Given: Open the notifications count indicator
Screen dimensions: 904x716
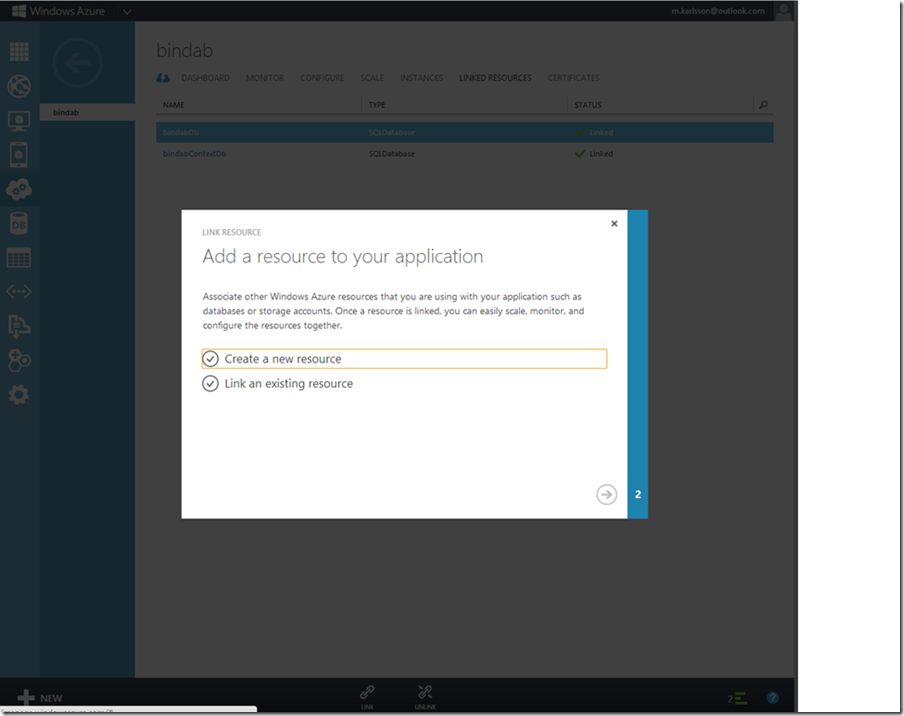Looking at the screenshot, I should [737, 698].
